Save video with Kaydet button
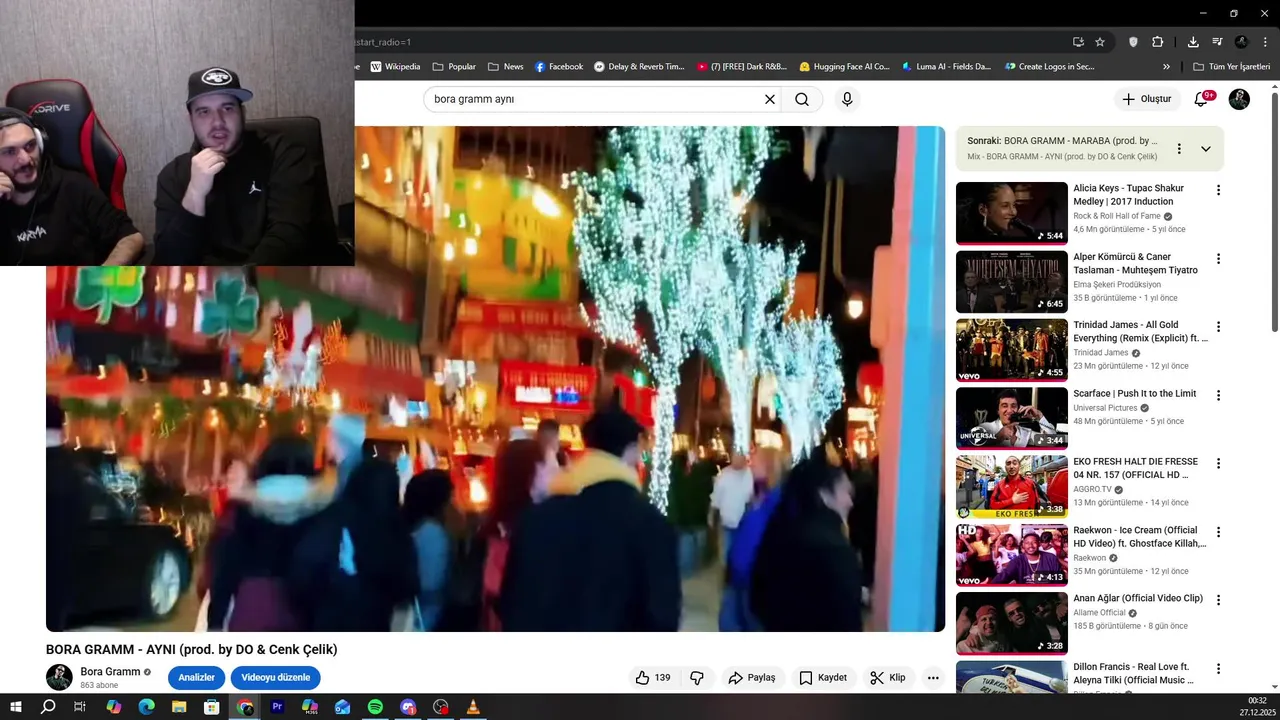 coord(823,678)
